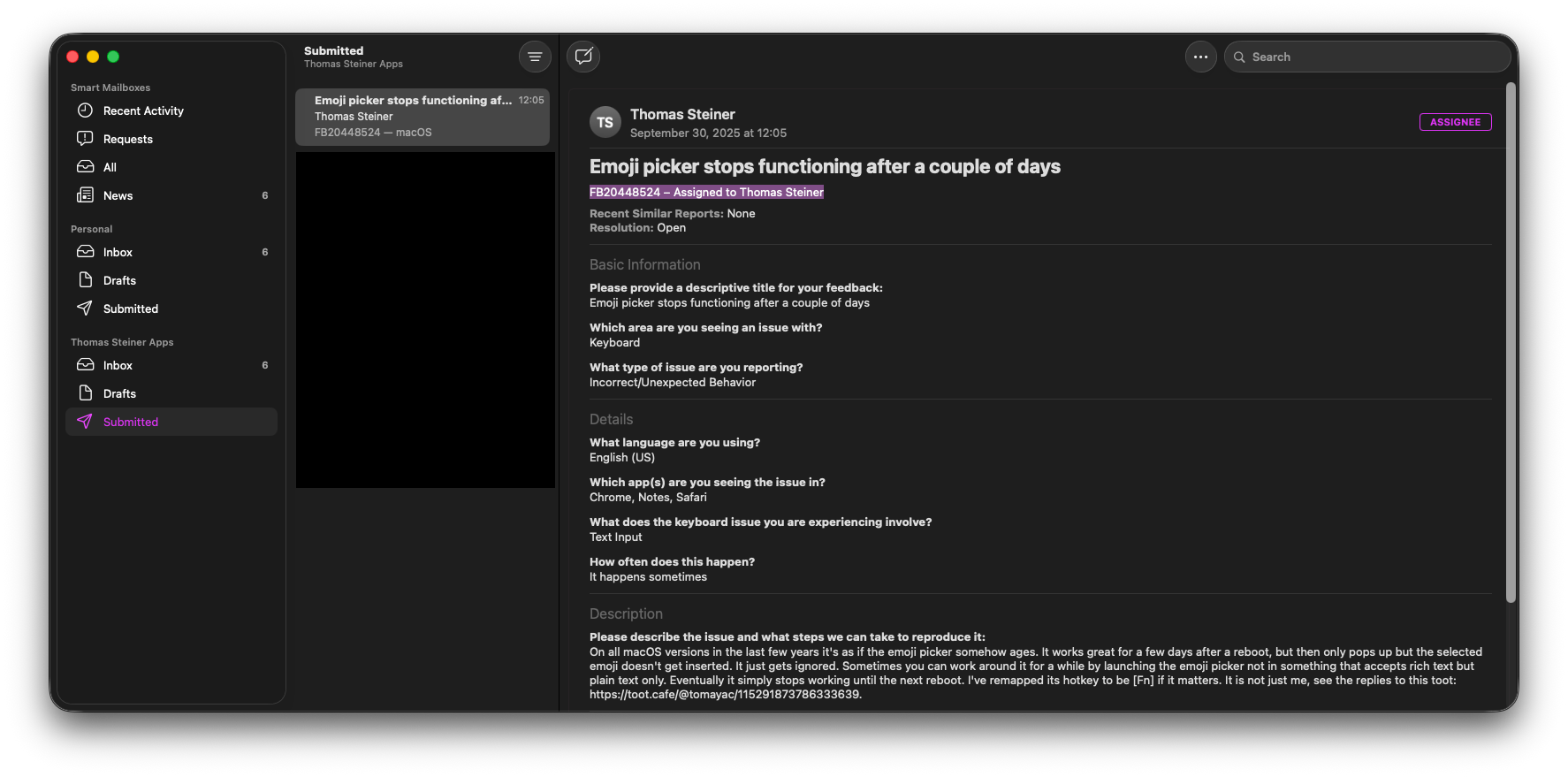Select the All smart mailbox
Viewport: 1568px width, 777px height.
[x=110, y=167]
